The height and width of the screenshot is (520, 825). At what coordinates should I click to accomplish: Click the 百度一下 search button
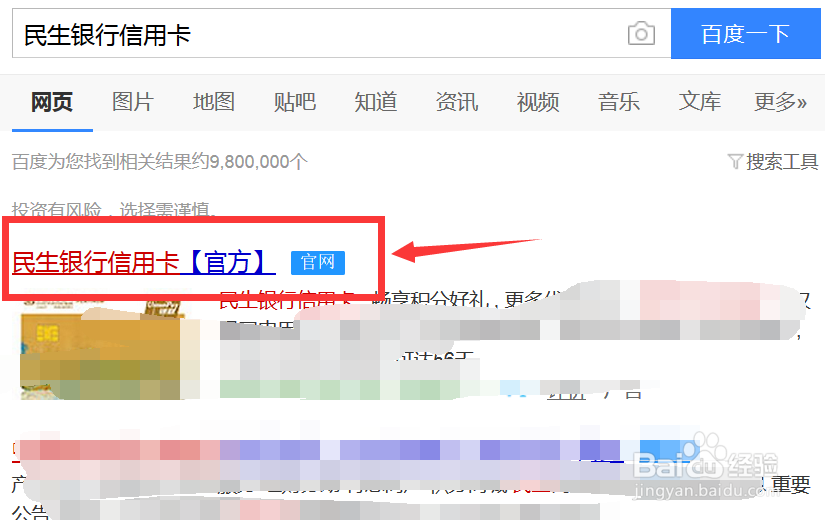[746, 34]
